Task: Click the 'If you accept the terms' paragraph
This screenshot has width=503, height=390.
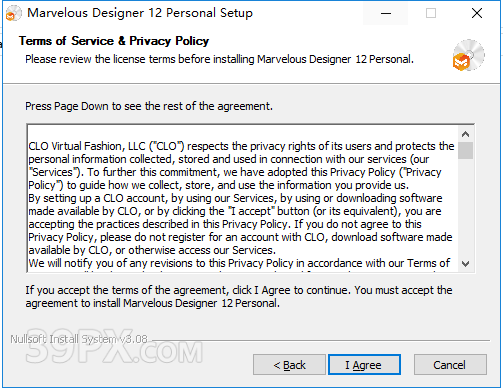Action: [x=239, y=297]
